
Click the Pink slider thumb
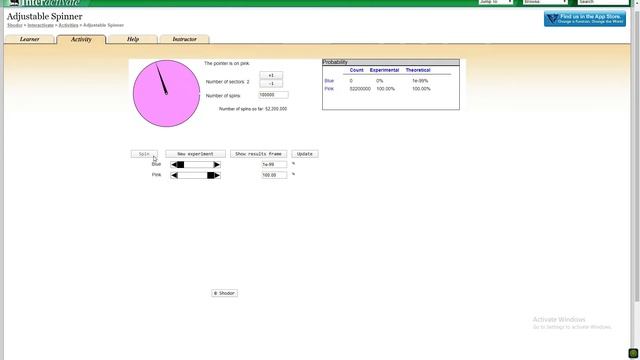[x=210, y=175]
